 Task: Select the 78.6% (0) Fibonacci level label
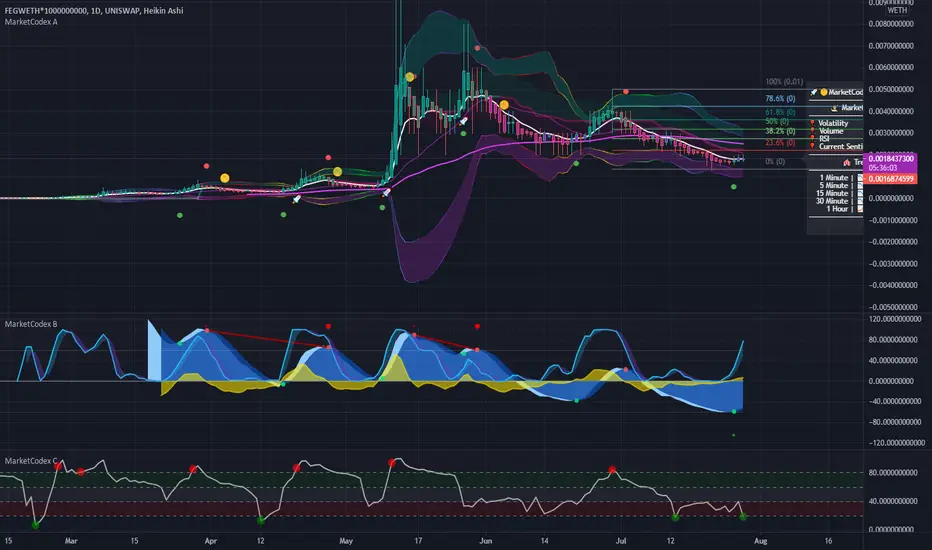point(780,99)
